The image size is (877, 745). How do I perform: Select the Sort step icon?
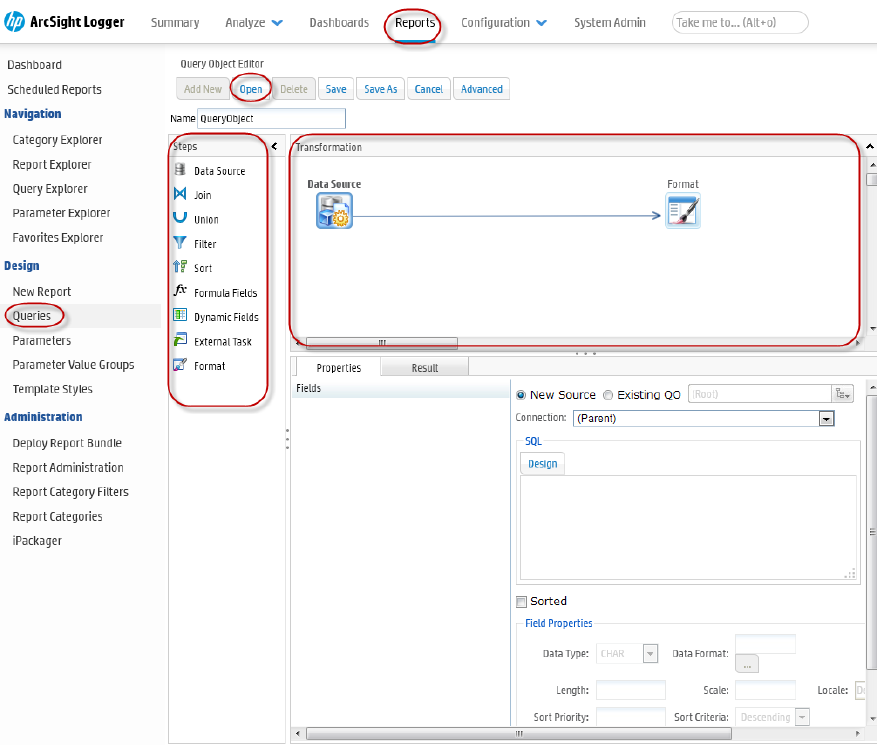tap(180, 266)
